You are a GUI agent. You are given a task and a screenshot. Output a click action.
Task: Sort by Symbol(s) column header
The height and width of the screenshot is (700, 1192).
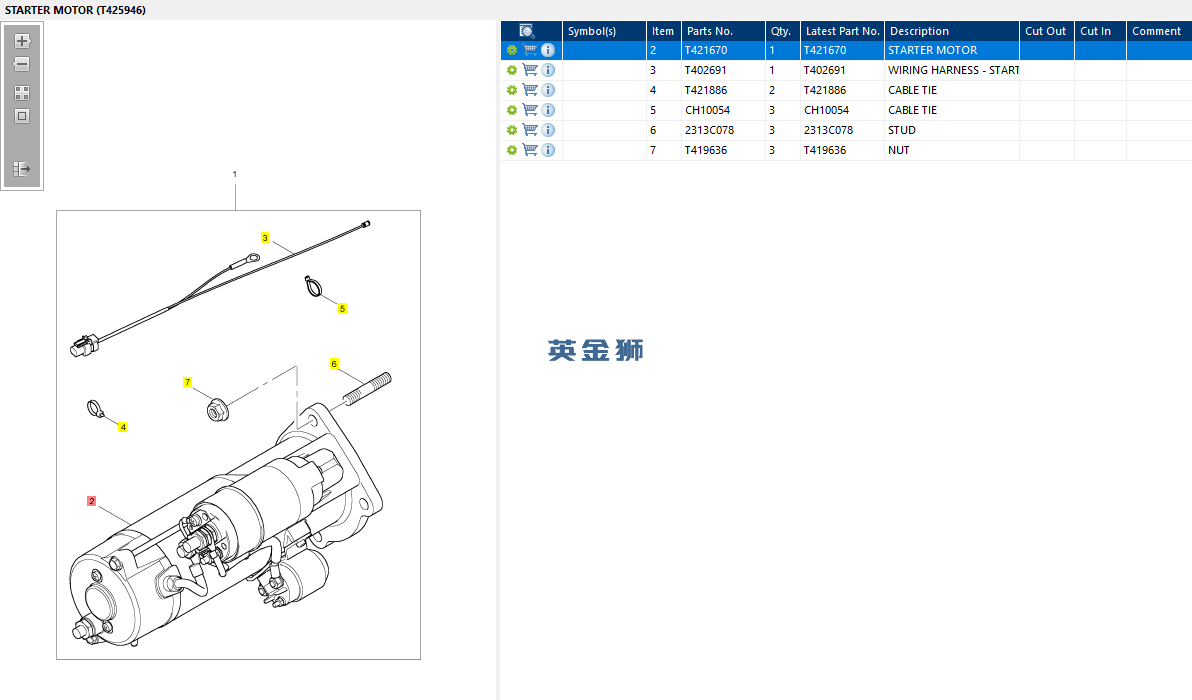point(604,31)
